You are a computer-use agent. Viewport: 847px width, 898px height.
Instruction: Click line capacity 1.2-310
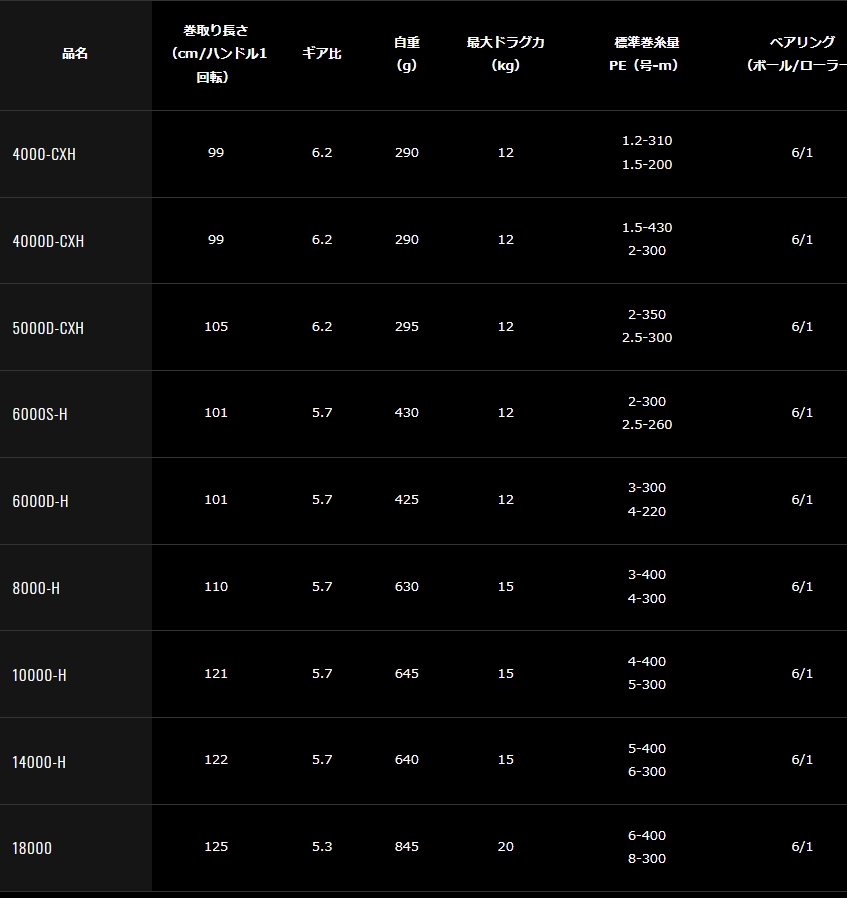pos(647,140)
